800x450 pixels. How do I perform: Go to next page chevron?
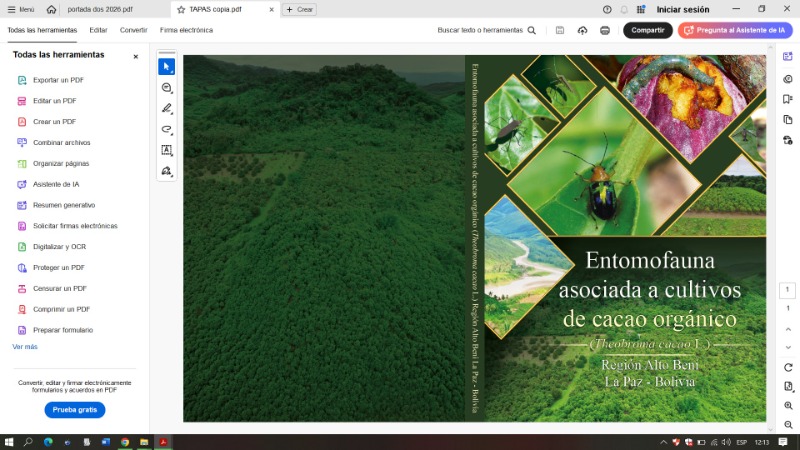click(x=788, y=347)
